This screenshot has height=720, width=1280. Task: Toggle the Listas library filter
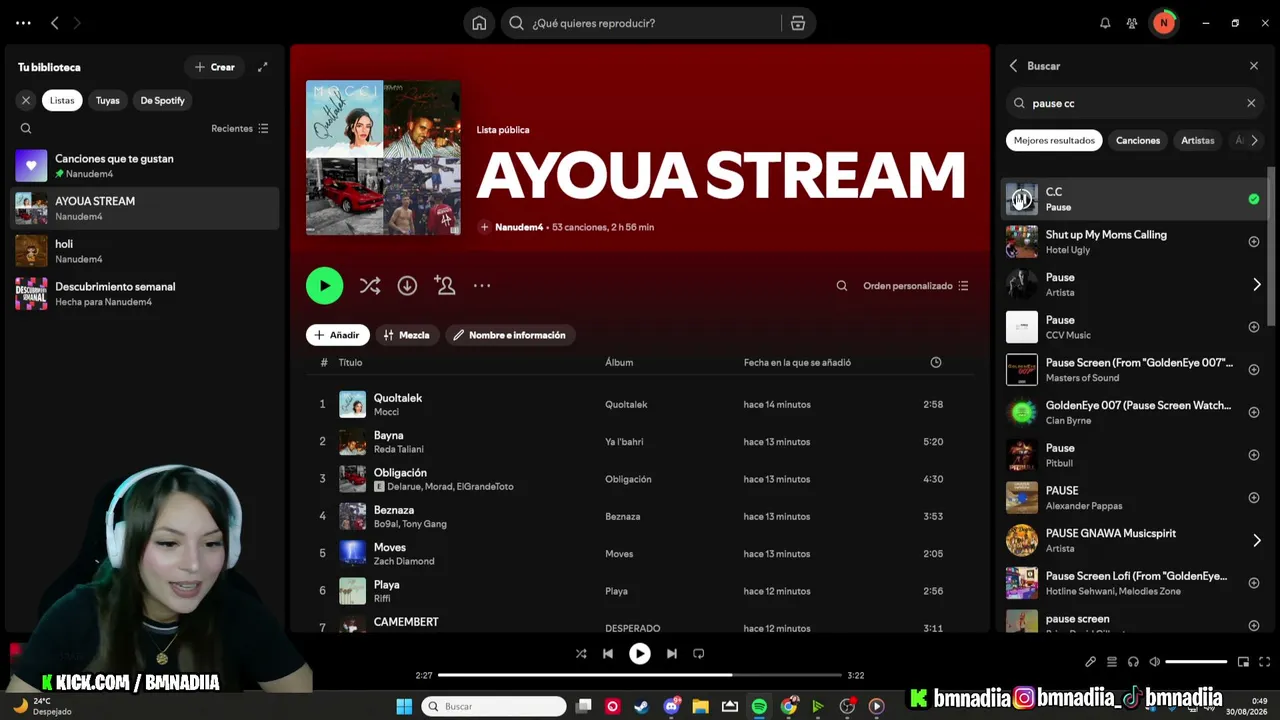pyautogui.click(x=62, y=100)
